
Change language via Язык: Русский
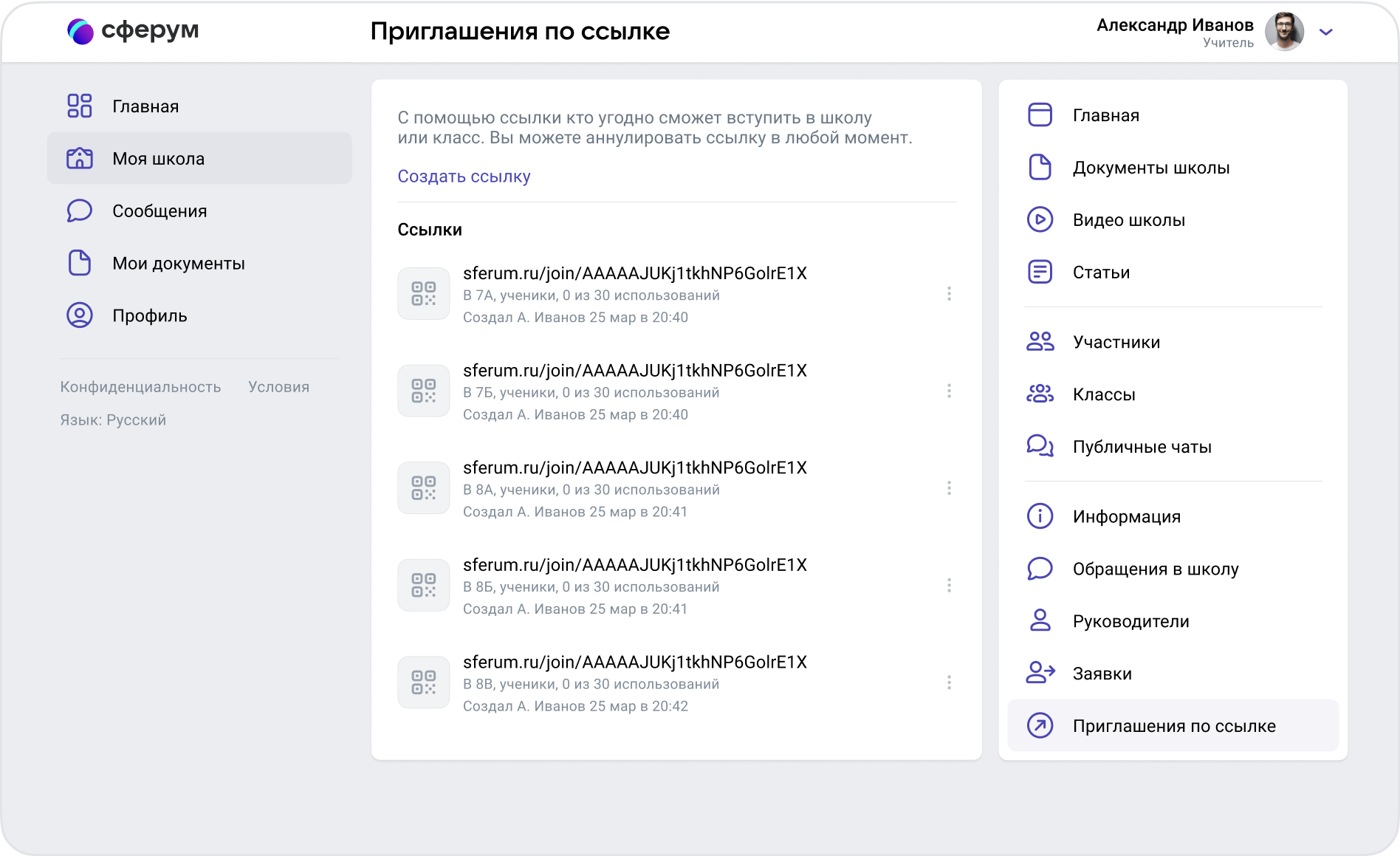click(113, 420)
